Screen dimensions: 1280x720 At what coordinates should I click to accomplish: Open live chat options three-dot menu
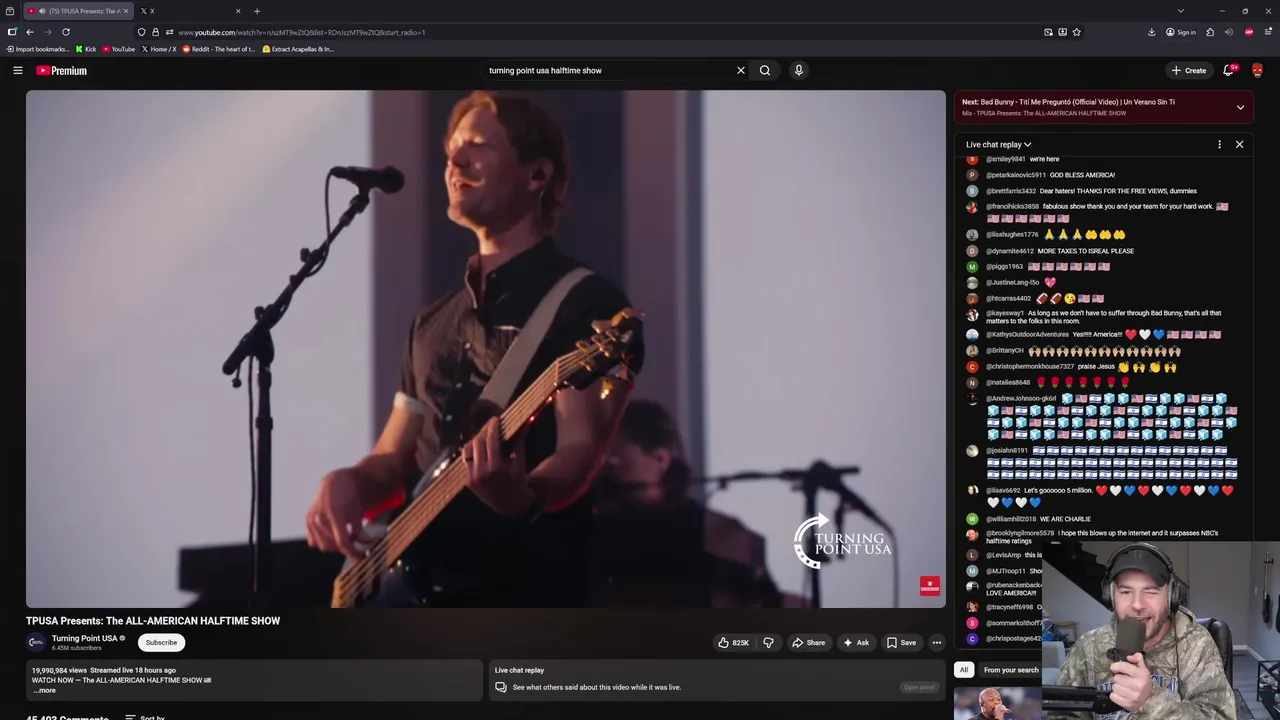coord(1219,144)
